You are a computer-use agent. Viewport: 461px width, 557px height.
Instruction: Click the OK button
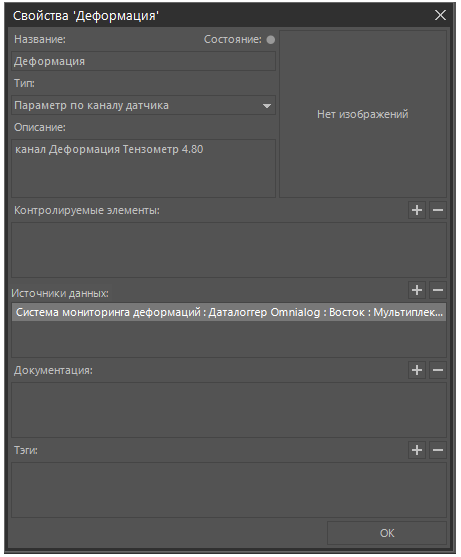pyautogui.click(x=387, y=533)
